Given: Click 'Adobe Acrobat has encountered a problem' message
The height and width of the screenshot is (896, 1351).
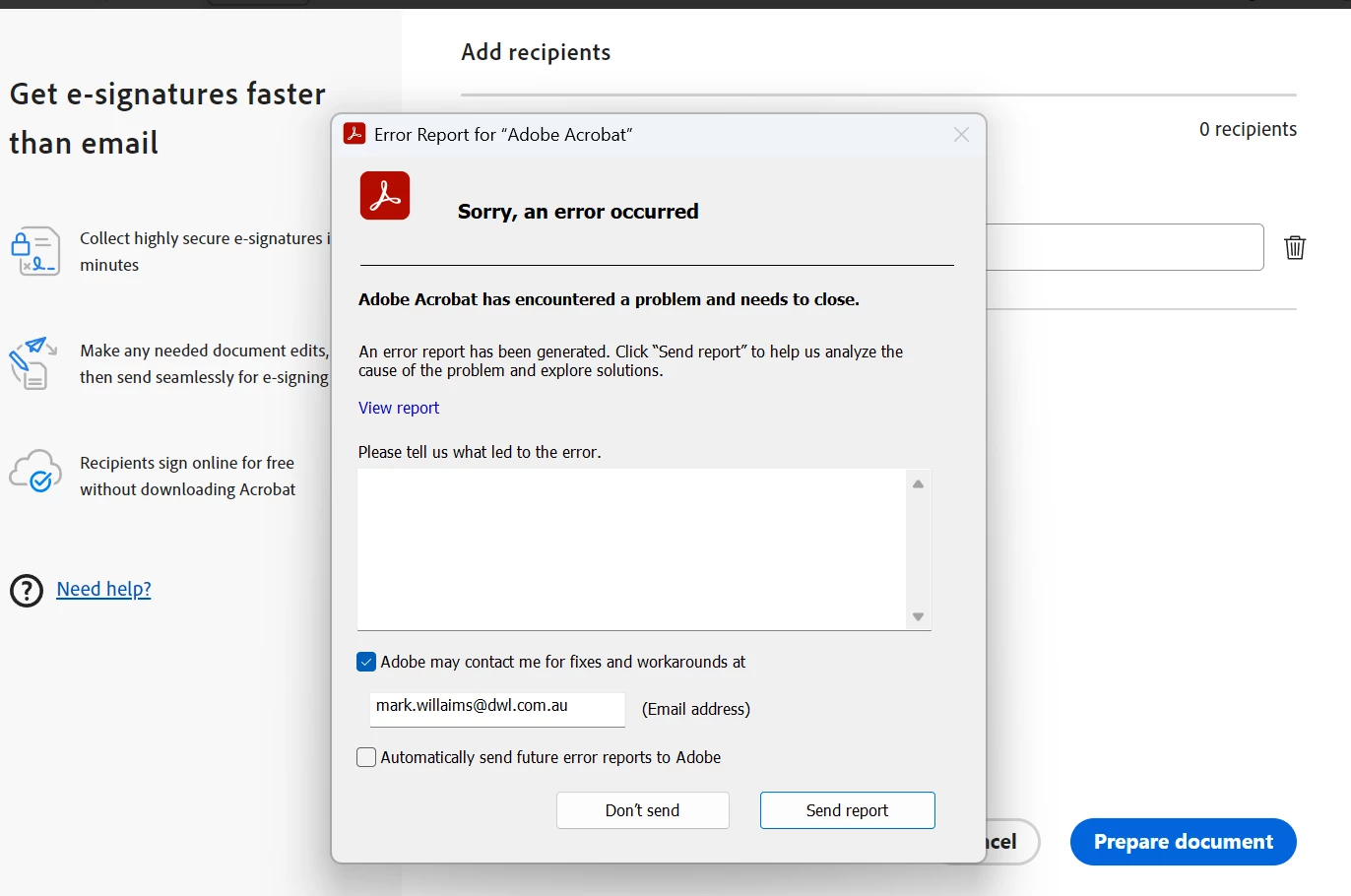Looking at the screenshot, I should click(x=609, y=299).
